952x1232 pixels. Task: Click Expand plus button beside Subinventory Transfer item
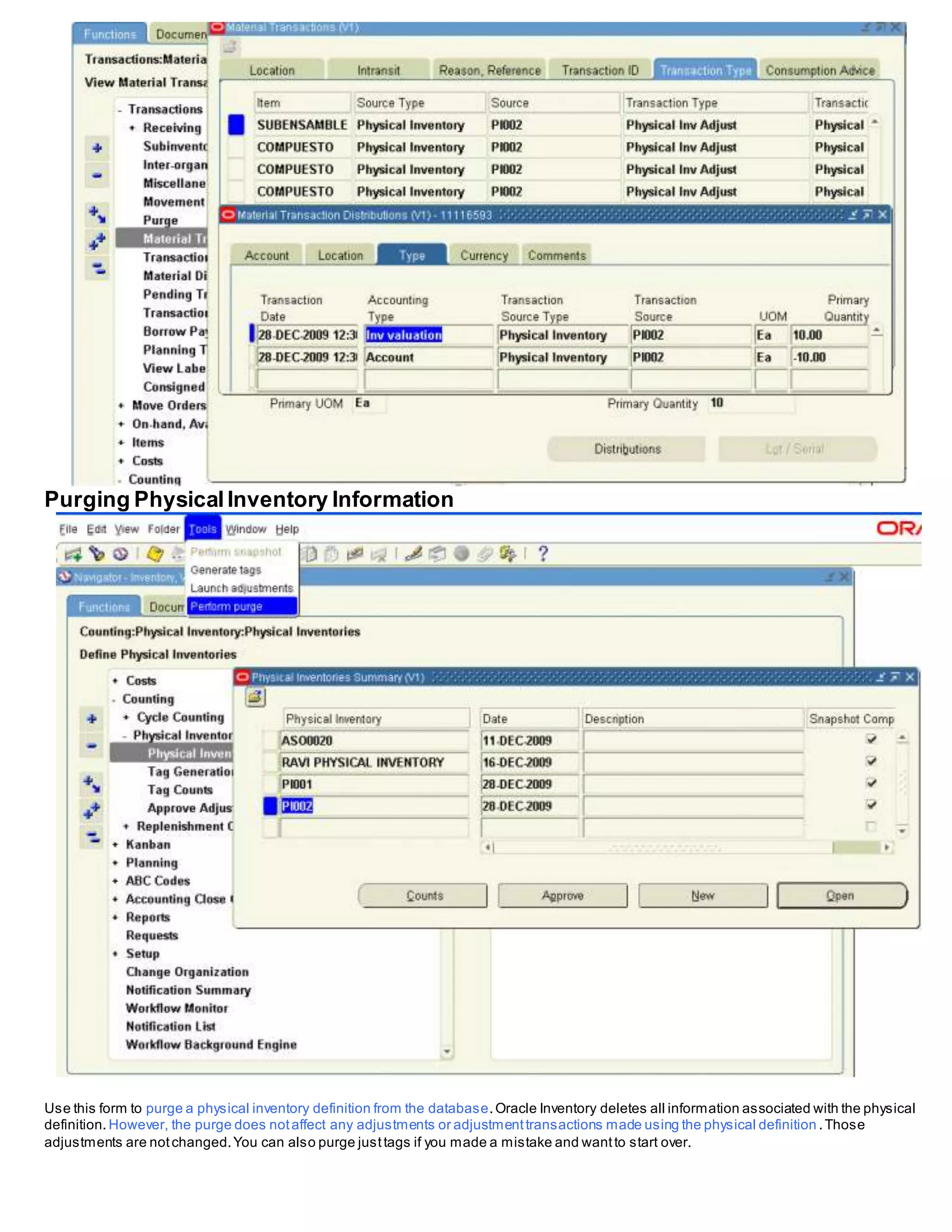pos(97,148)
